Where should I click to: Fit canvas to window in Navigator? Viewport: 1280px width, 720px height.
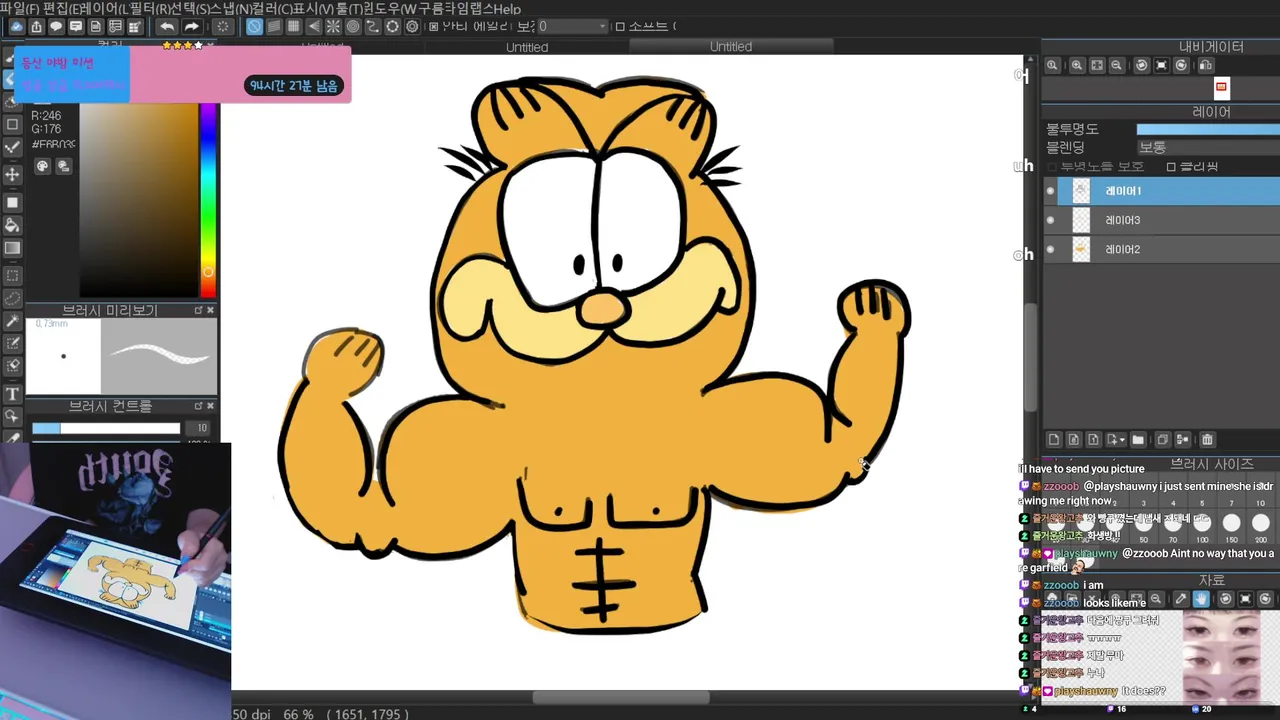point(1097,65)
